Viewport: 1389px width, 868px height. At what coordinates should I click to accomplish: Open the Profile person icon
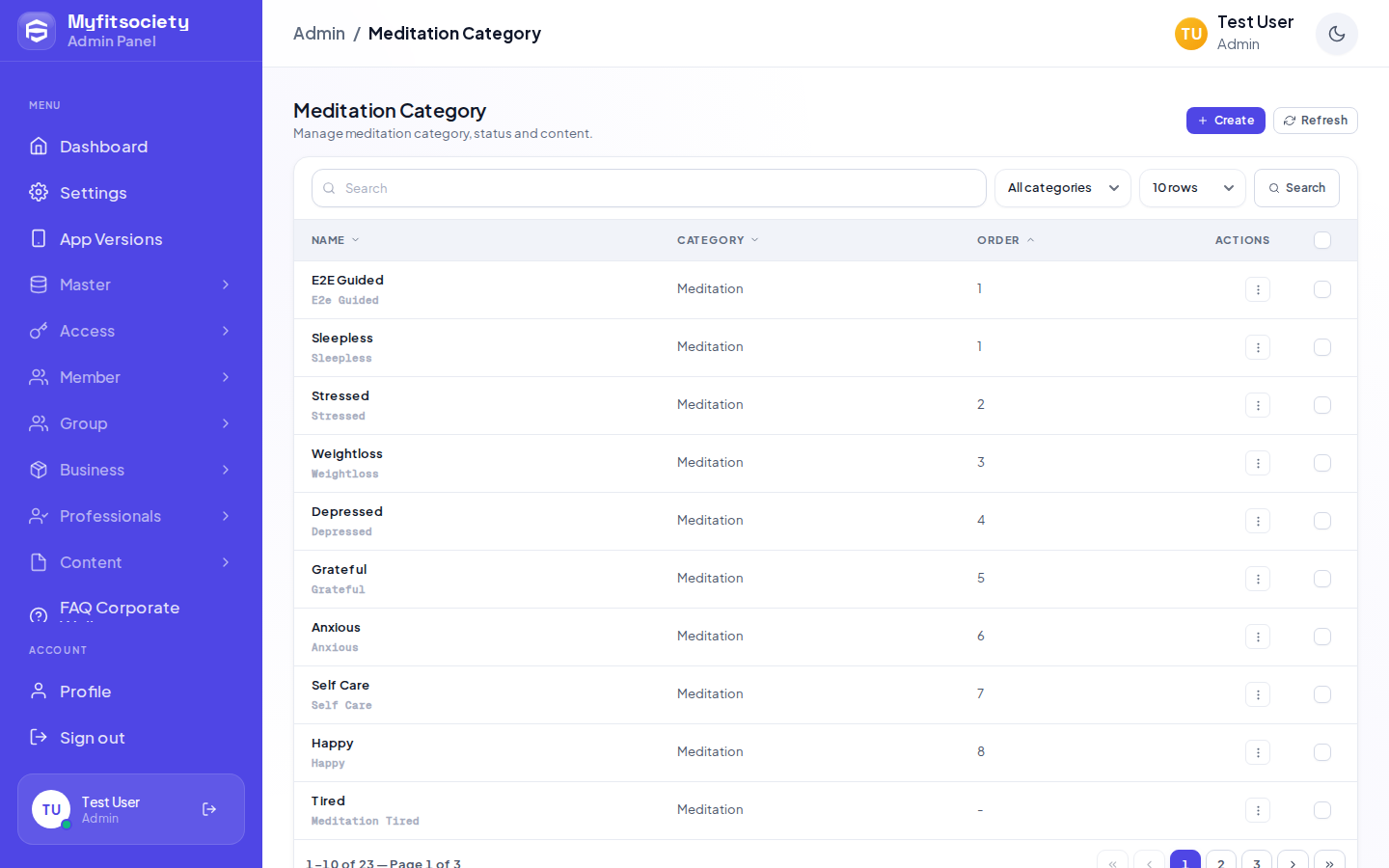39,691
